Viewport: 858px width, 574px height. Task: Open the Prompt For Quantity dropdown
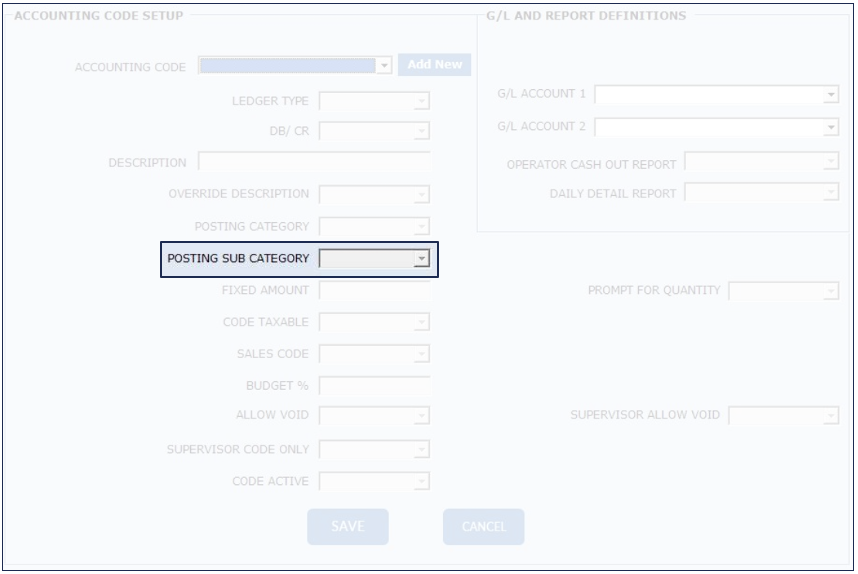pyautogui.click(x=783, y=291)
